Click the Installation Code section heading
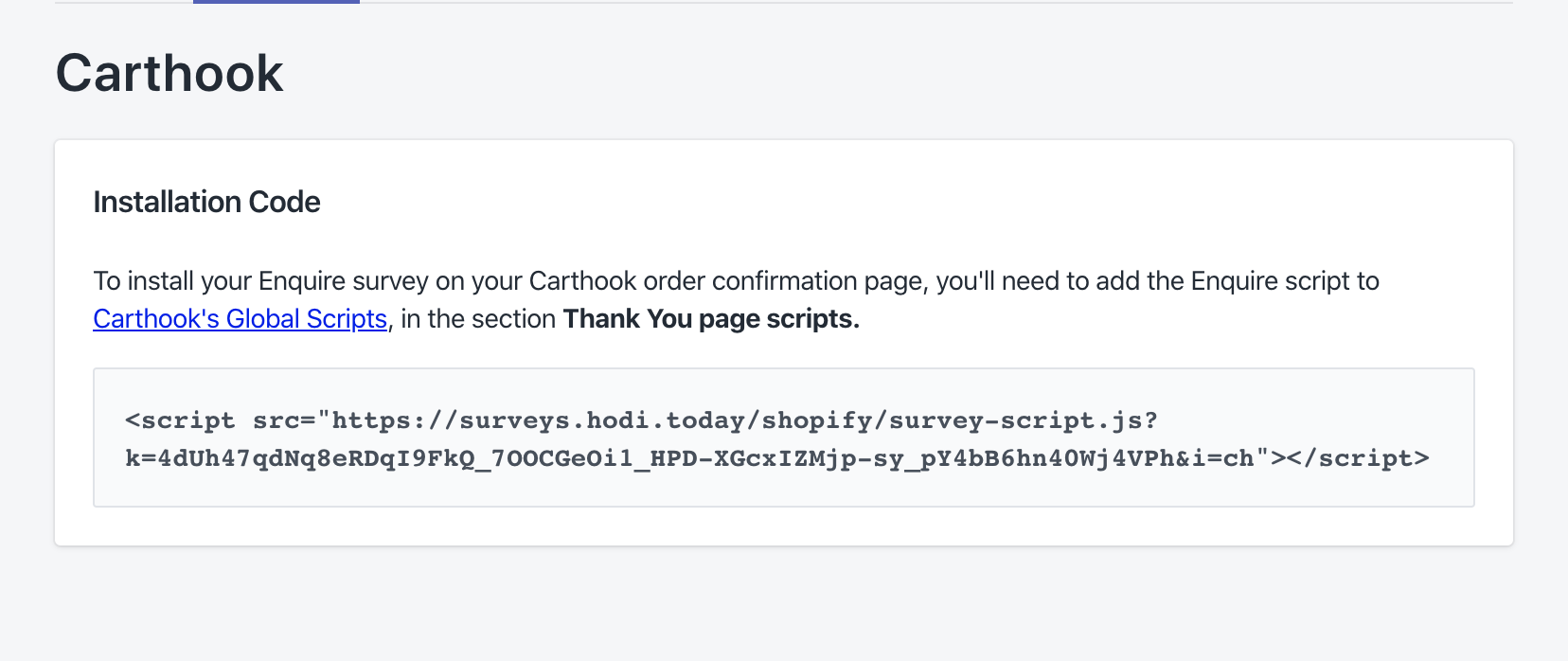The width and height of the screenshot is (1568, 661). point(206,202)
